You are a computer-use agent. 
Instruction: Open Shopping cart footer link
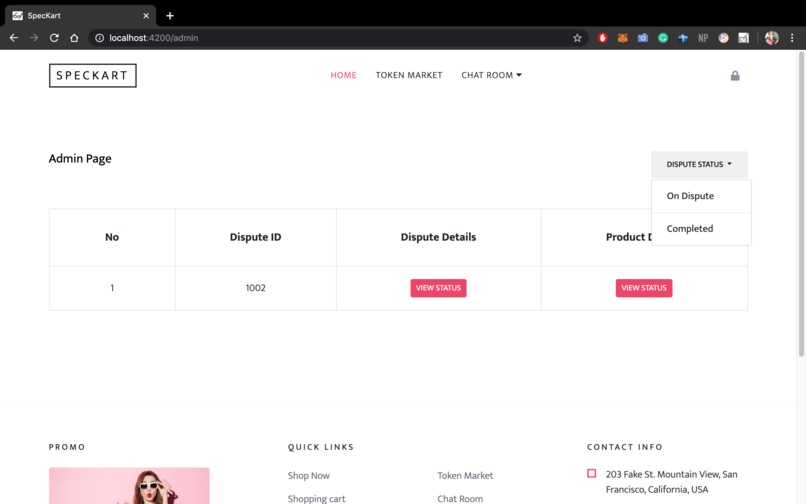coord(317,498)
